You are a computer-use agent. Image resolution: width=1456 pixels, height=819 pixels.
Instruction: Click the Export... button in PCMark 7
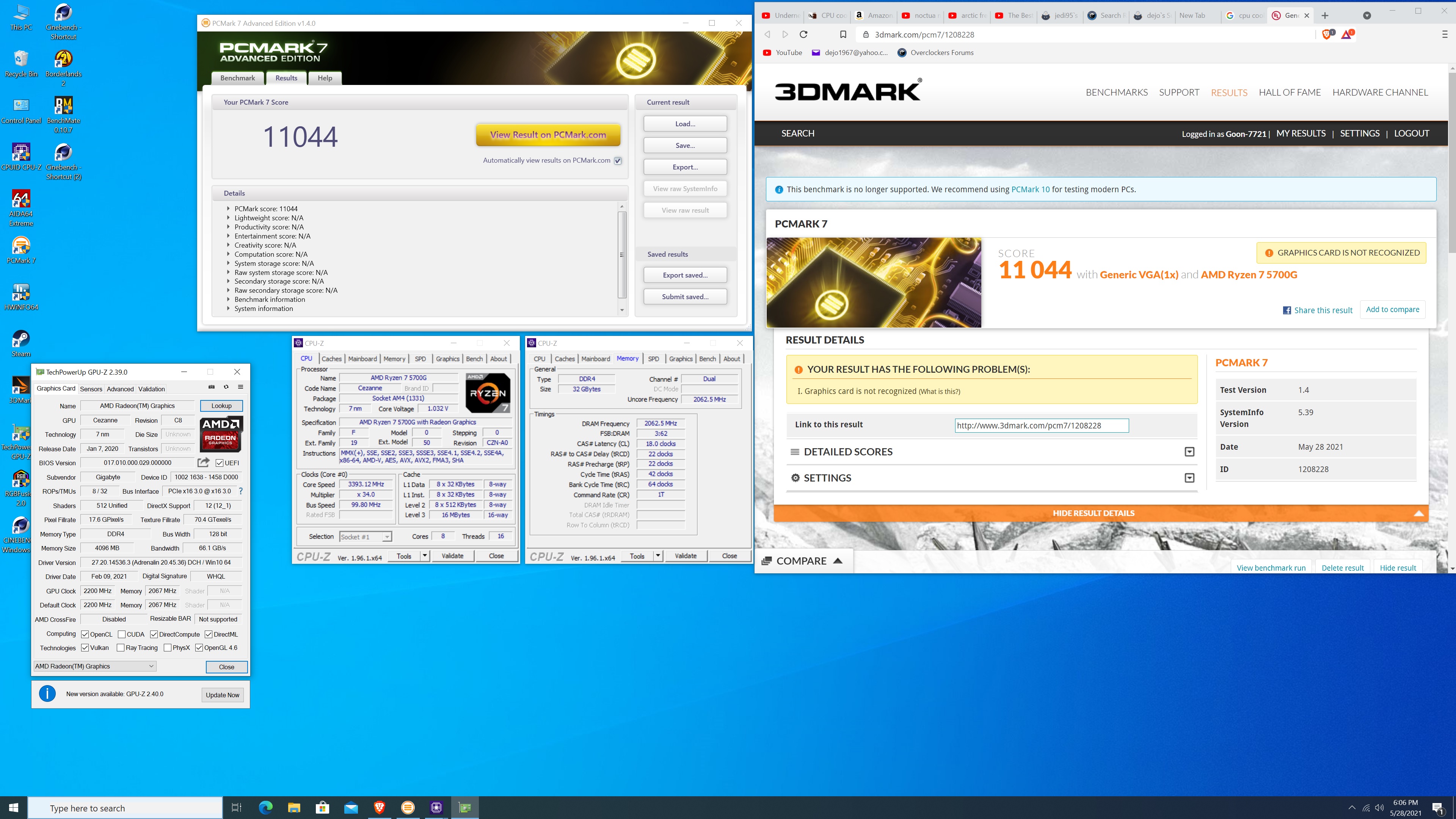[x=685, y=167]
